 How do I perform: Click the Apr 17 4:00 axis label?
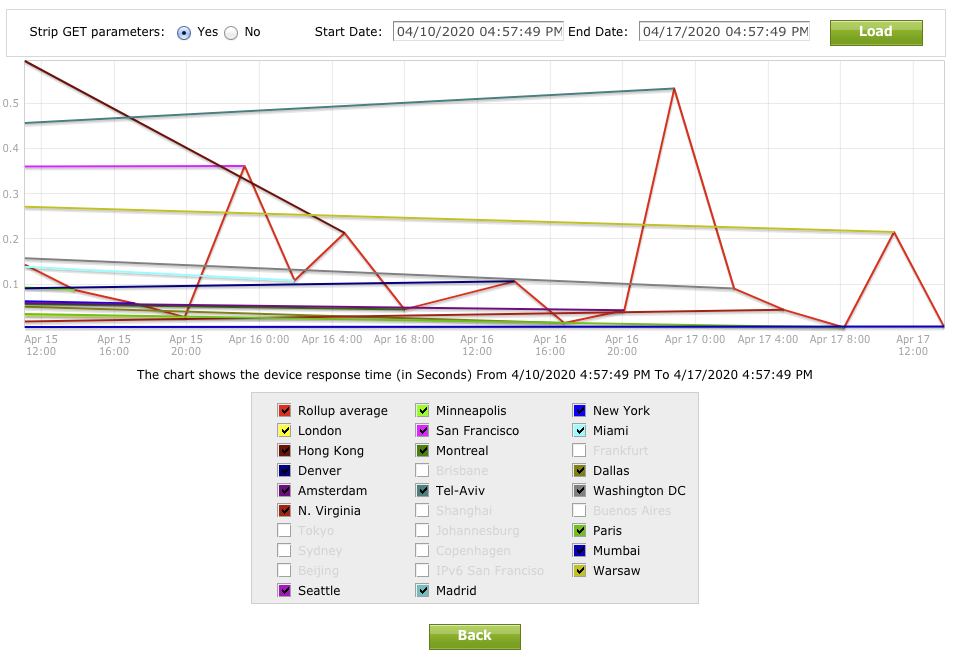[x=768, y=339]
